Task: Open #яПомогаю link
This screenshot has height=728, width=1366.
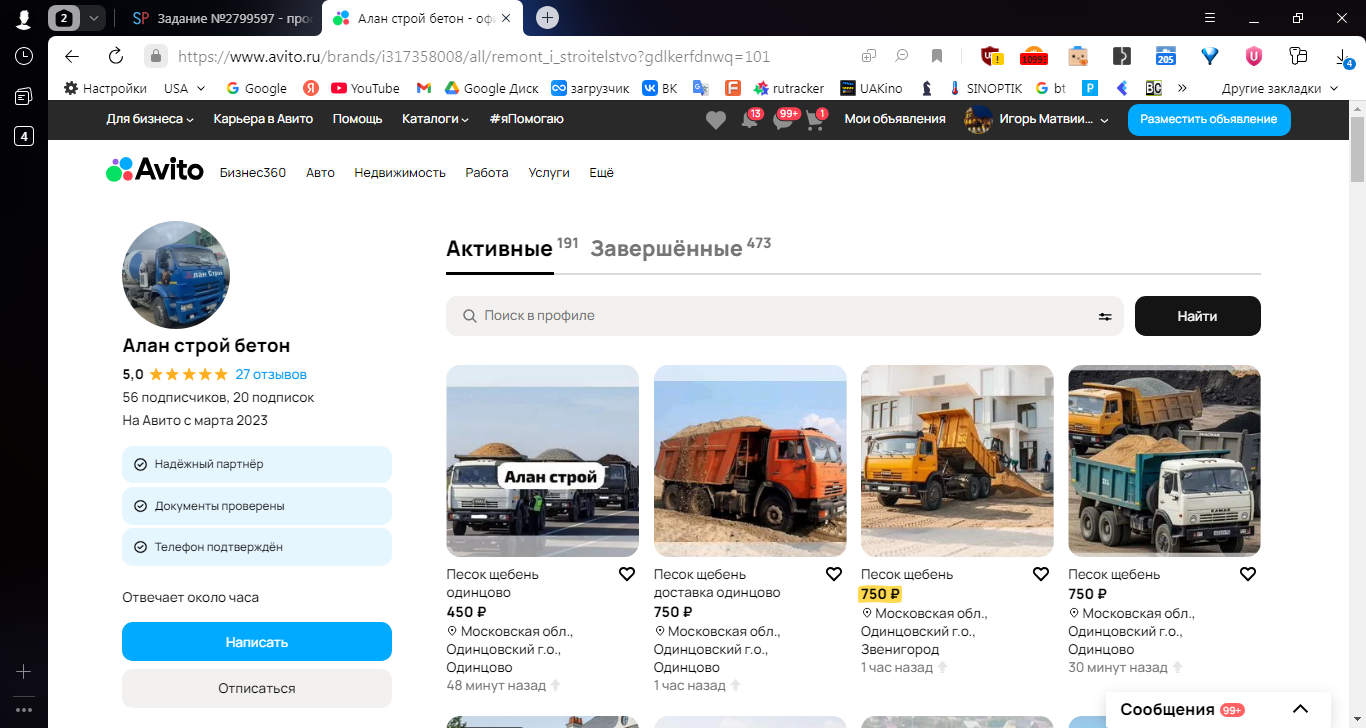Action: coord(526,119)
